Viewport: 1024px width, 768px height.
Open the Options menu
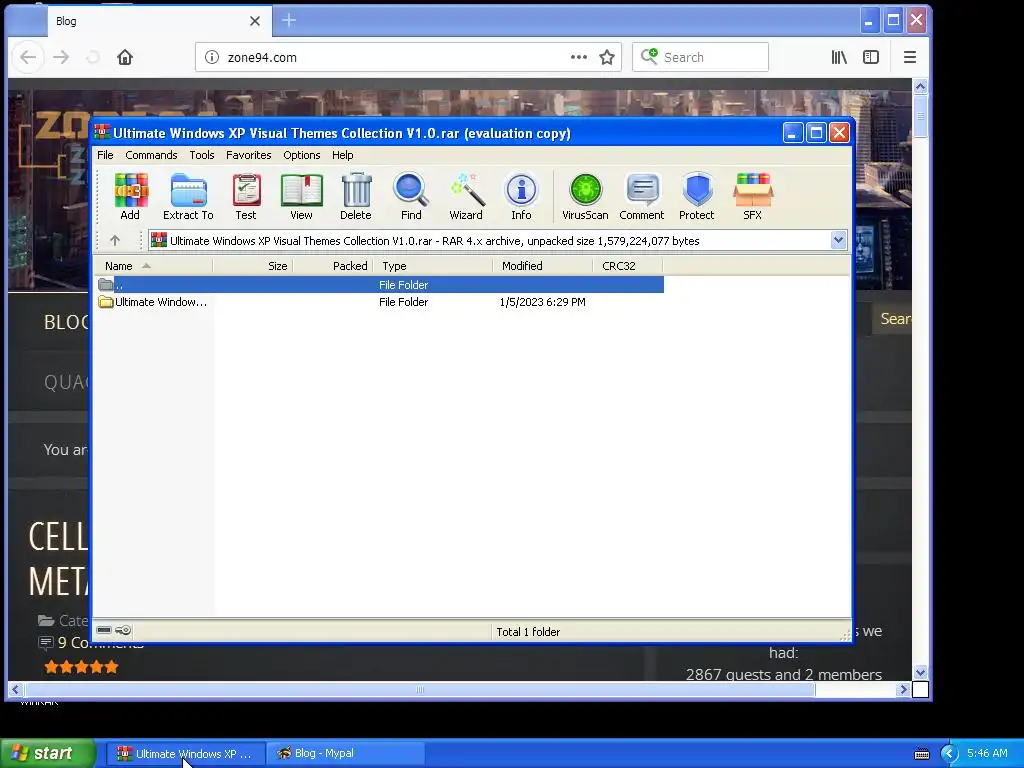(x=302, y=155)
